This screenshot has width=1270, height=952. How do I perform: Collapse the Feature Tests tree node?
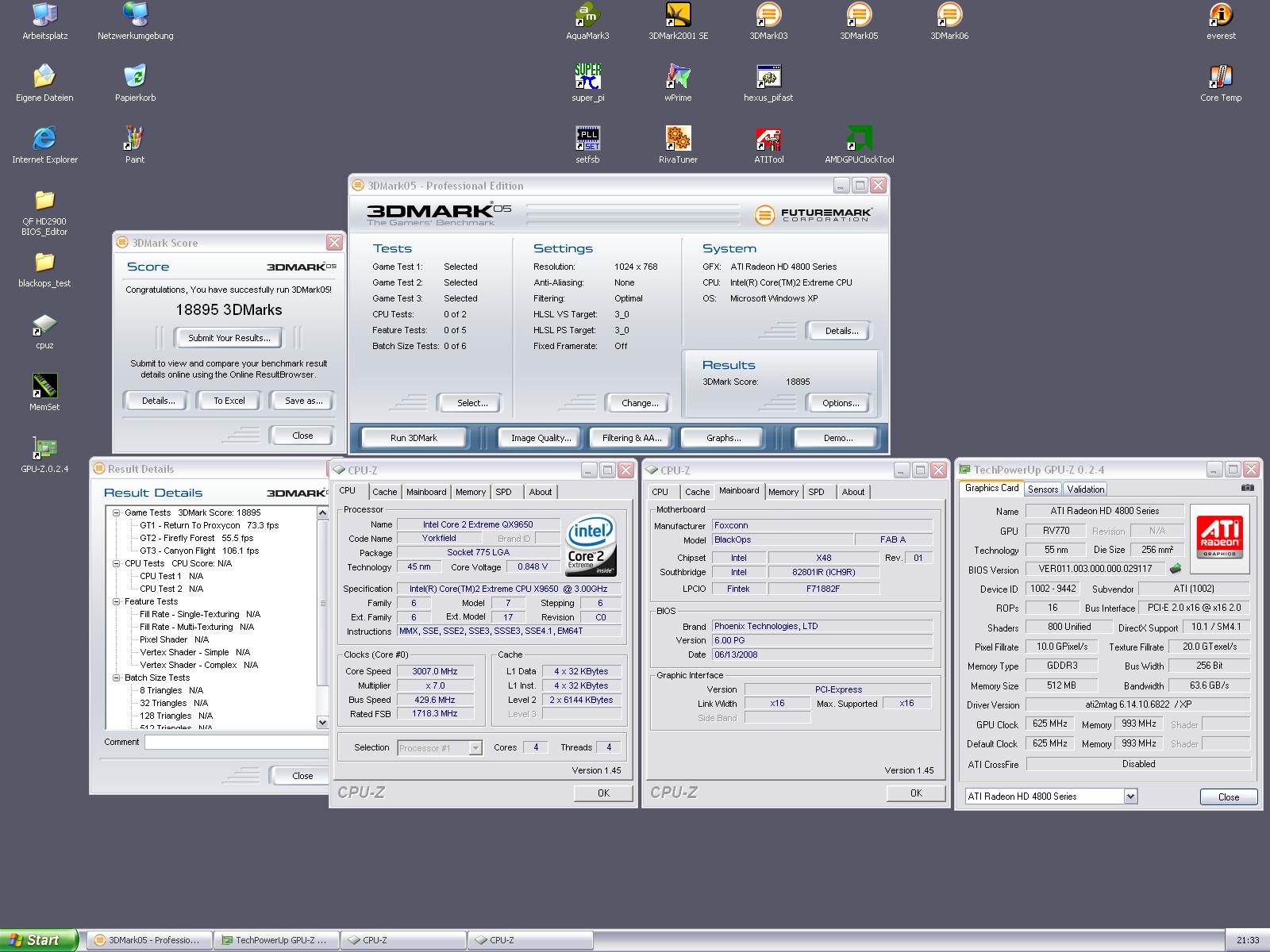click(x=117, y=601)
